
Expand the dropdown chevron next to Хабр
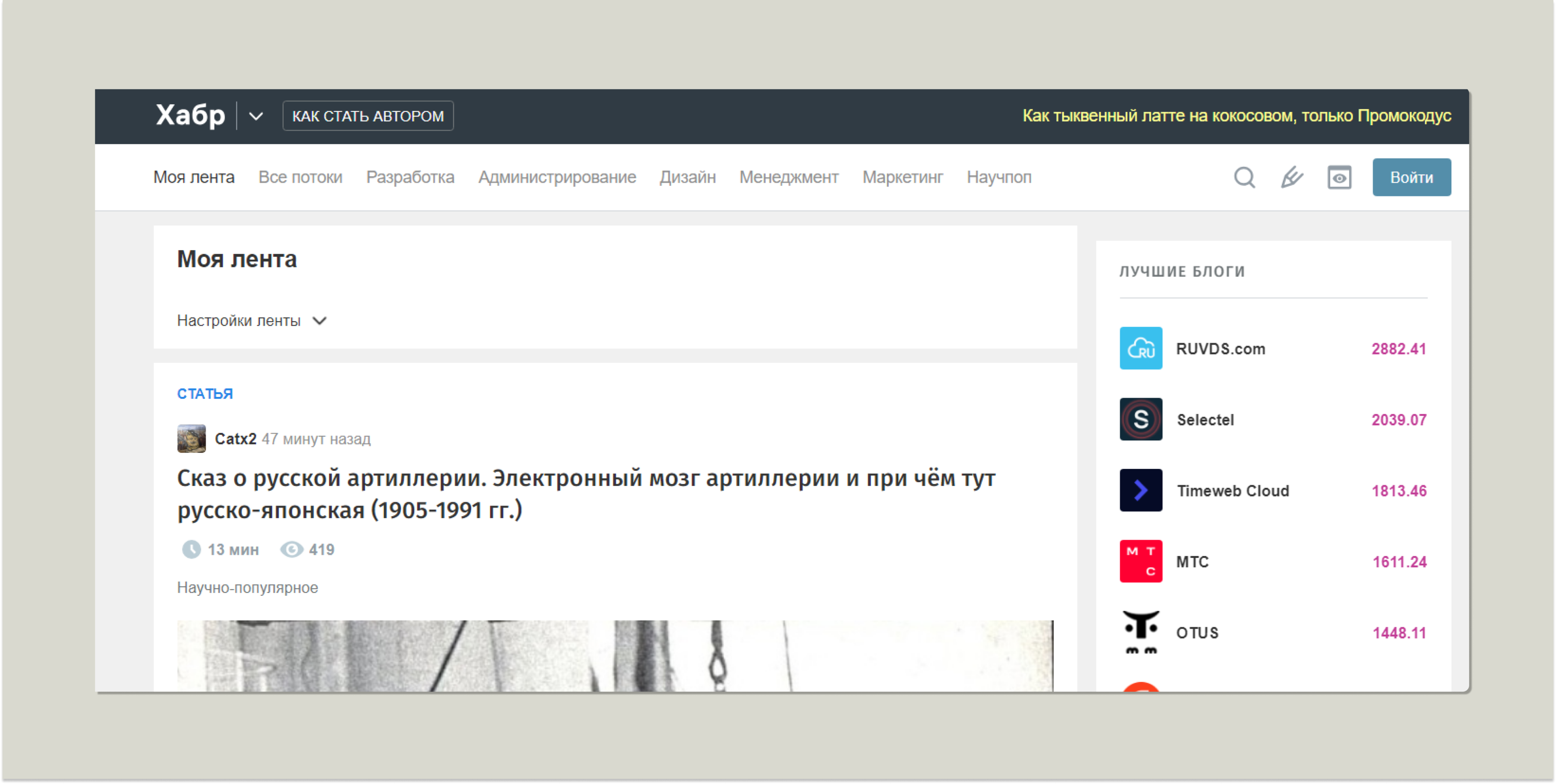coord(256,116)
